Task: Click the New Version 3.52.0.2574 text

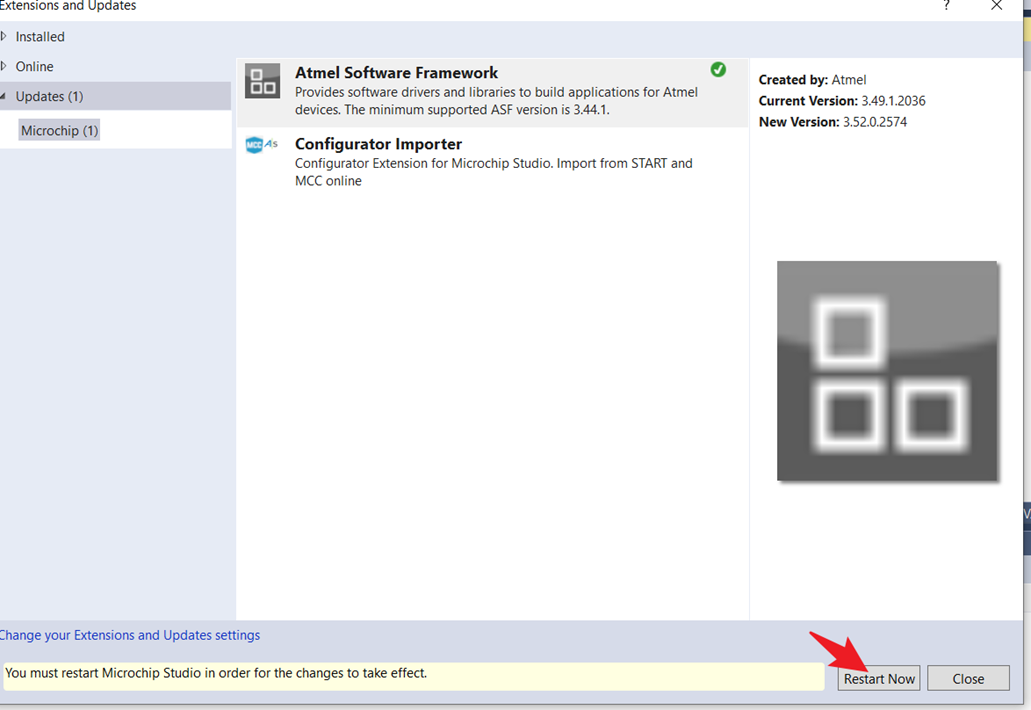Action: (x=832, y=122)
